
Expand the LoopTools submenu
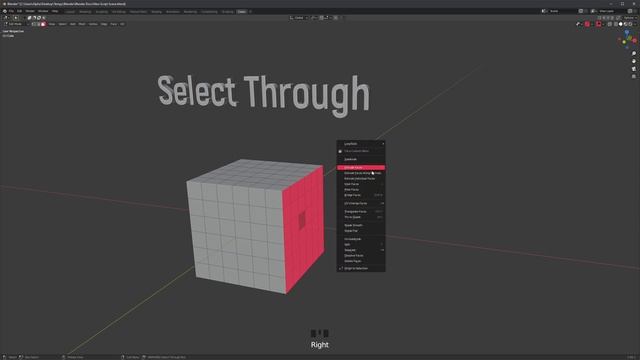pos(361,144)
